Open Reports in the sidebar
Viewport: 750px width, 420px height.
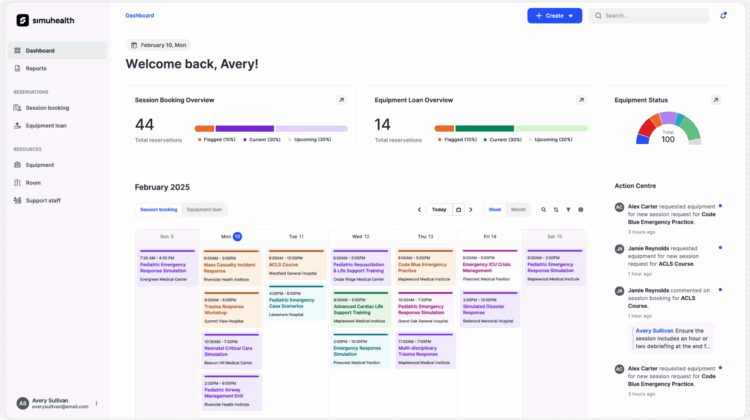point(36,68)
